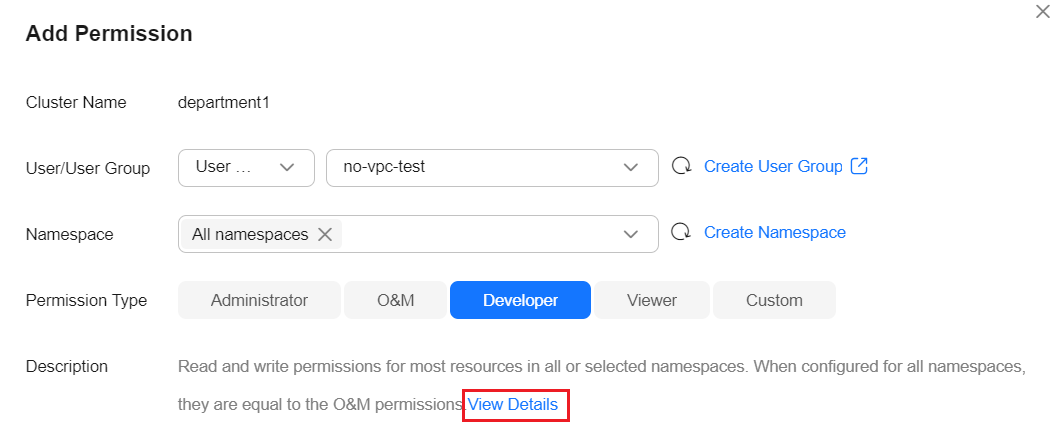This screenshot has height=433, width=1055.
Task: Open the User type dropdown
Action: (246, 167)
